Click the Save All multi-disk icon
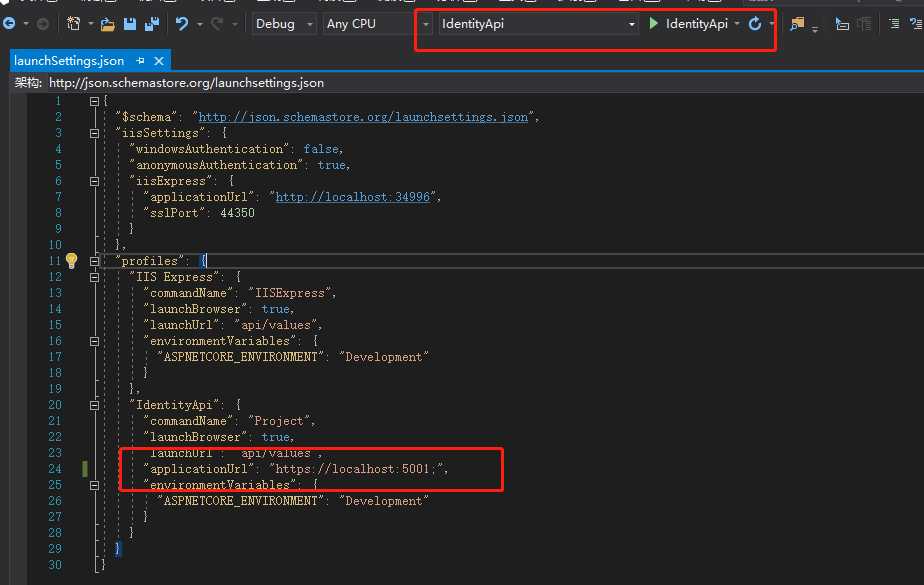 point(152,24)
